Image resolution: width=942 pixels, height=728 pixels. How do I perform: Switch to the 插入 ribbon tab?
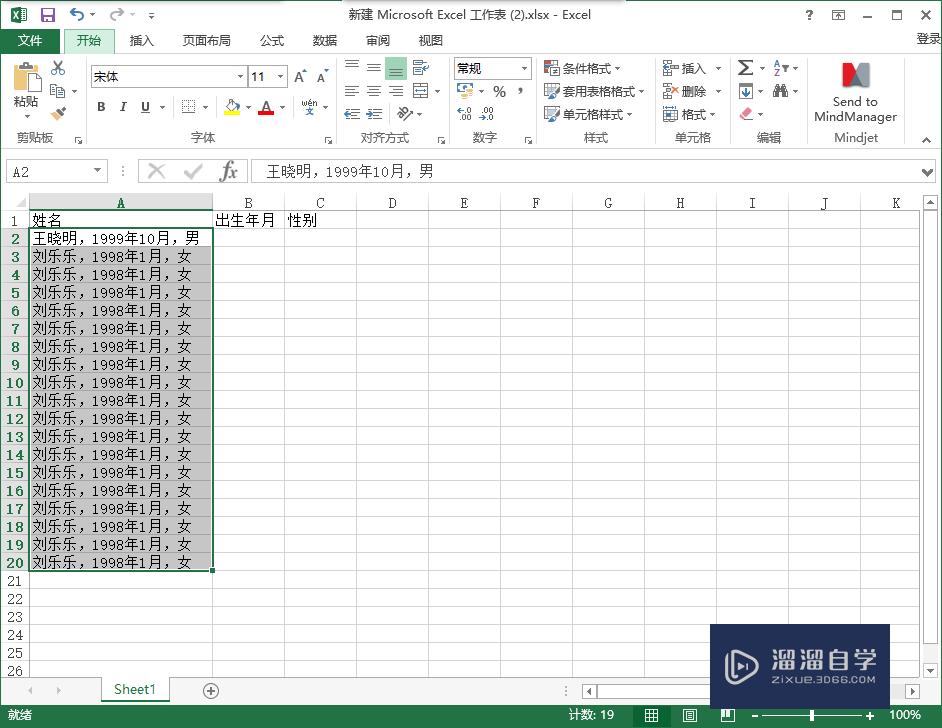[141, 40]
